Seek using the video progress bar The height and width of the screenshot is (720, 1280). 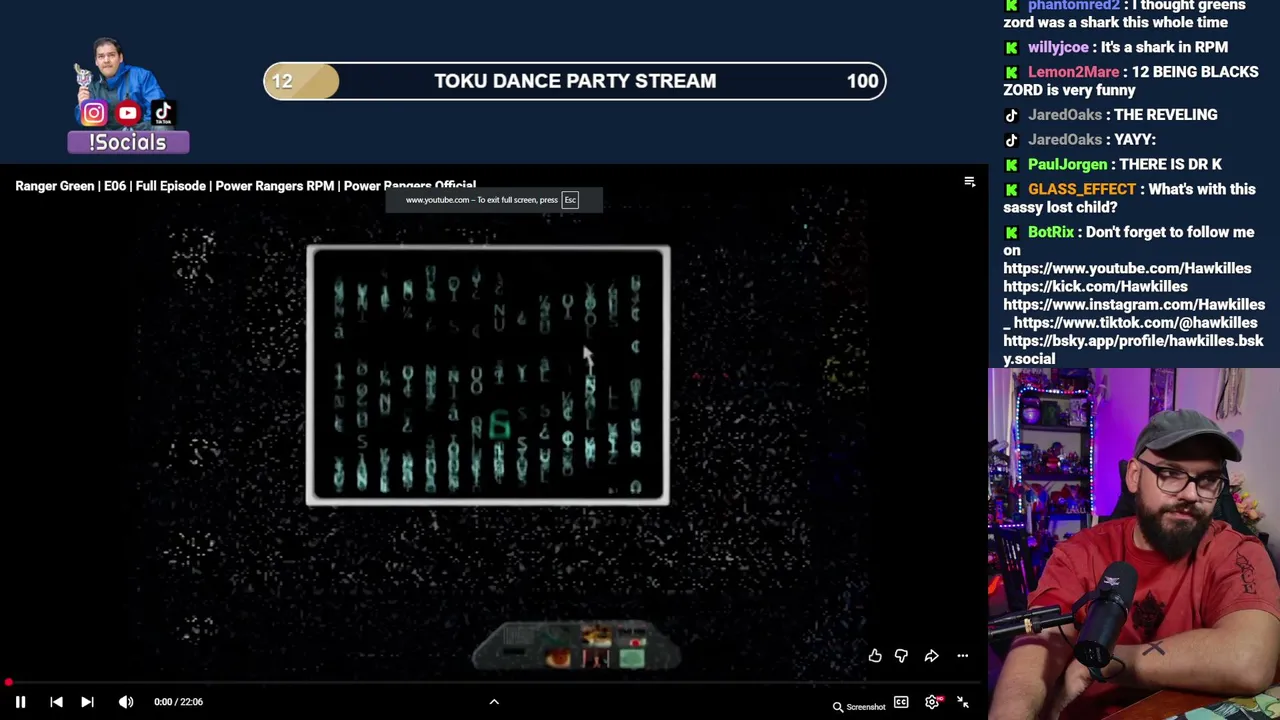coord(494,683)
